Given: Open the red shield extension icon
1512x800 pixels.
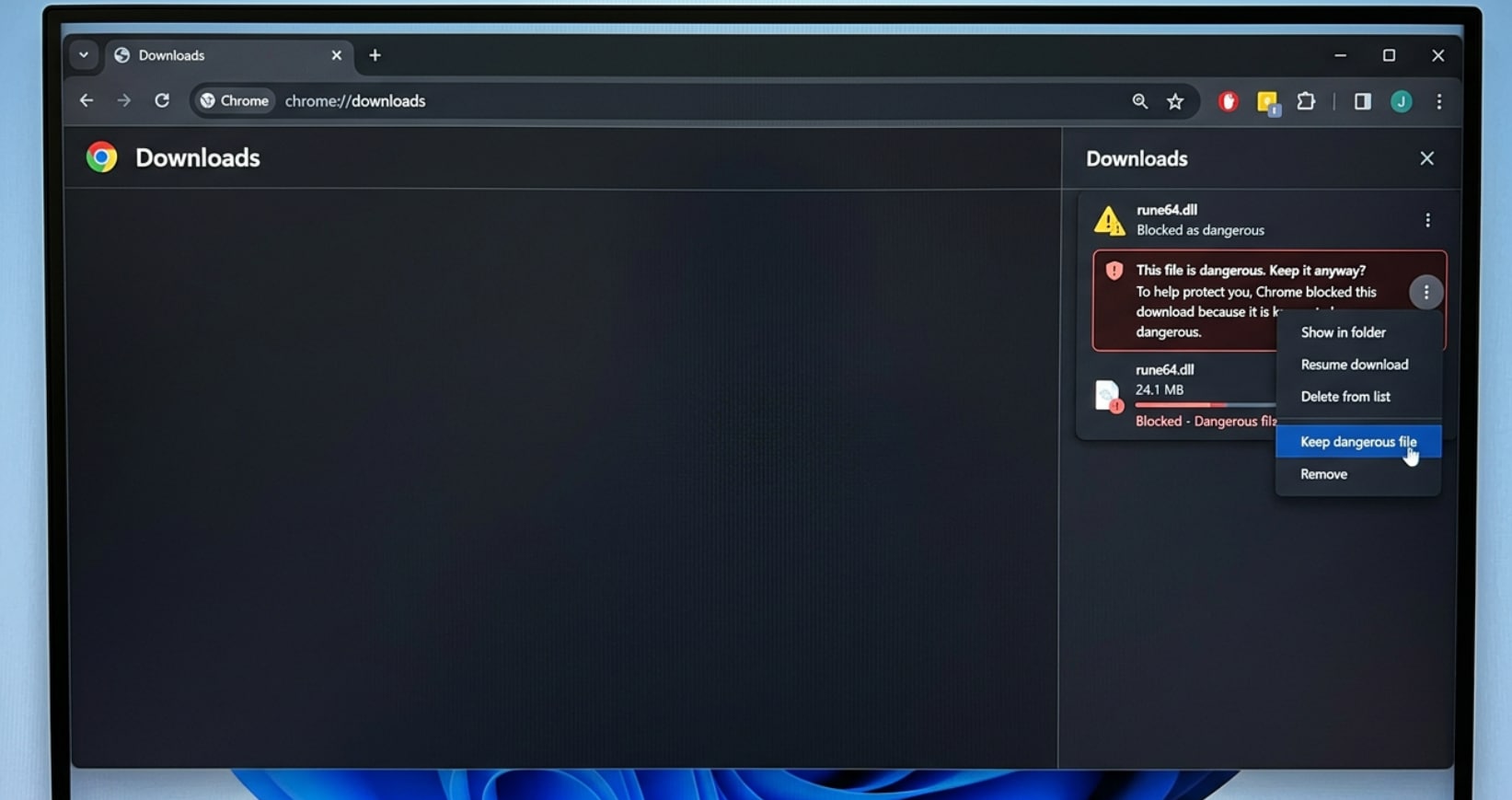Looking at the screenshot, I should pyautogui.click(x=1229, y=101).
